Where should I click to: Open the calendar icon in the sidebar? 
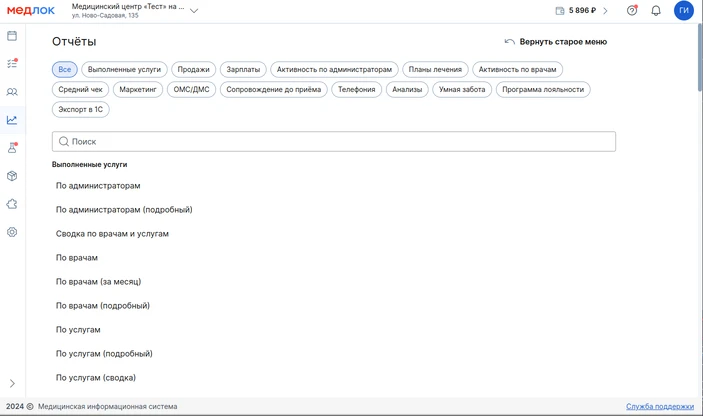(12, 36)
